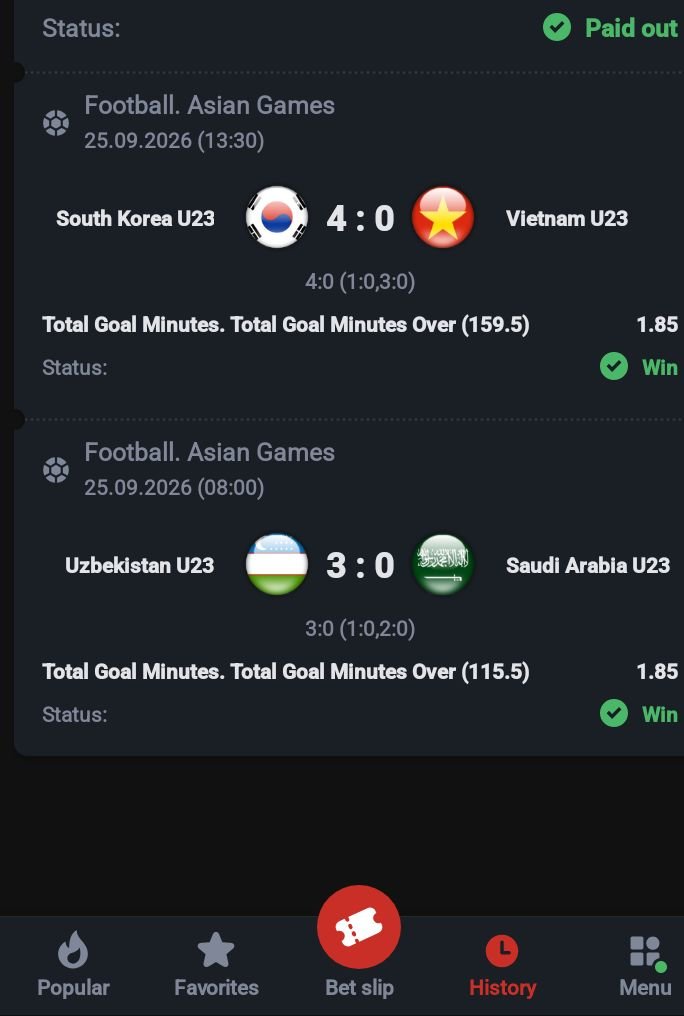The width and height of the screenshot is (684, 1016).
Task: Open the Favorites star tab
Action: coord(216,964)
